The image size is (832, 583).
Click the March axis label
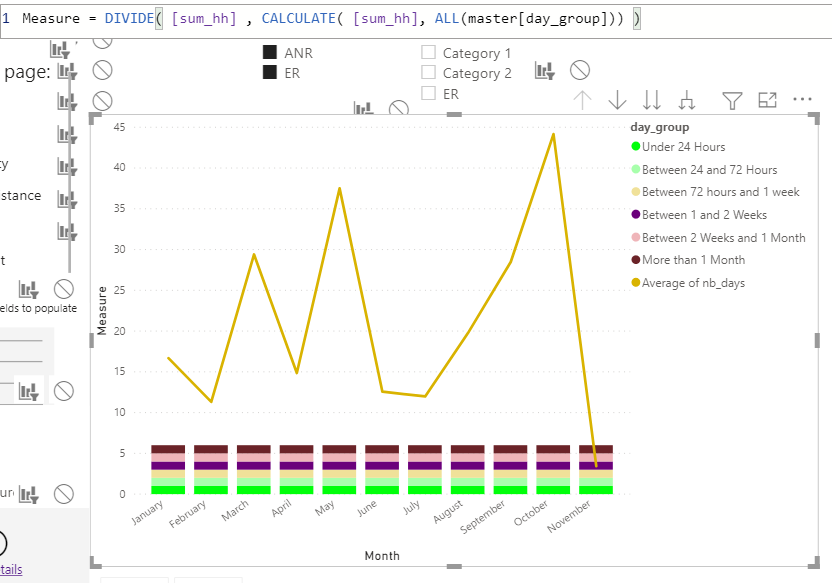(235, 510)
